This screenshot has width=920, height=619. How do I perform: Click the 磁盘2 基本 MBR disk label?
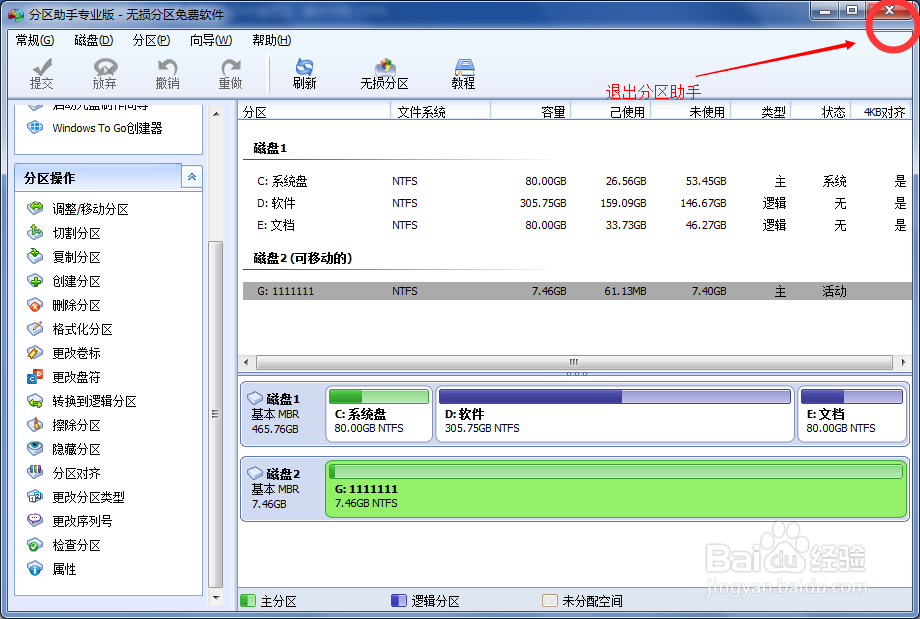(282, 489)
